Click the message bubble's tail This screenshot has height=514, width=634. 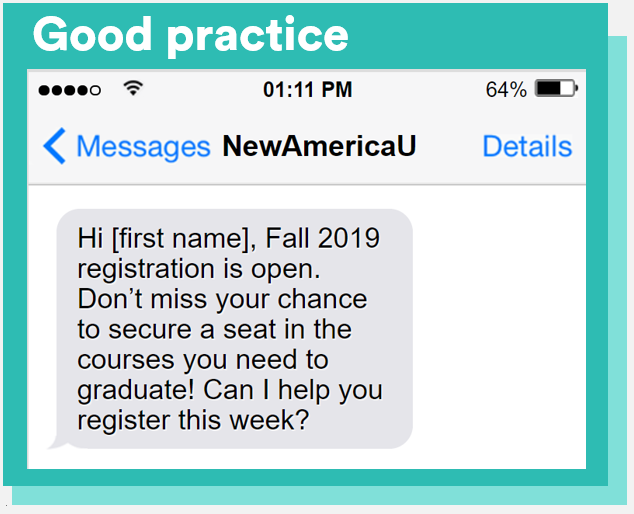[56, 441]
